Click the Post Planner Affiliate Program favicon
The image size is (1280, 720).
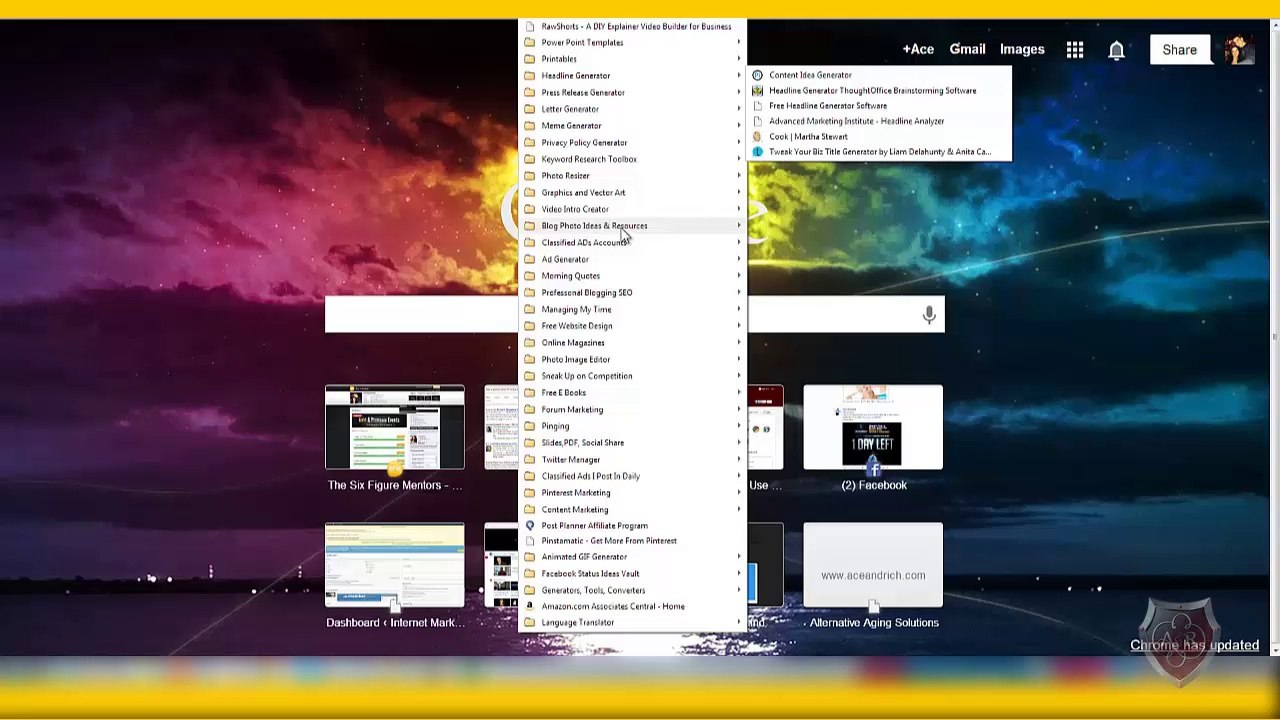point(530,526)
